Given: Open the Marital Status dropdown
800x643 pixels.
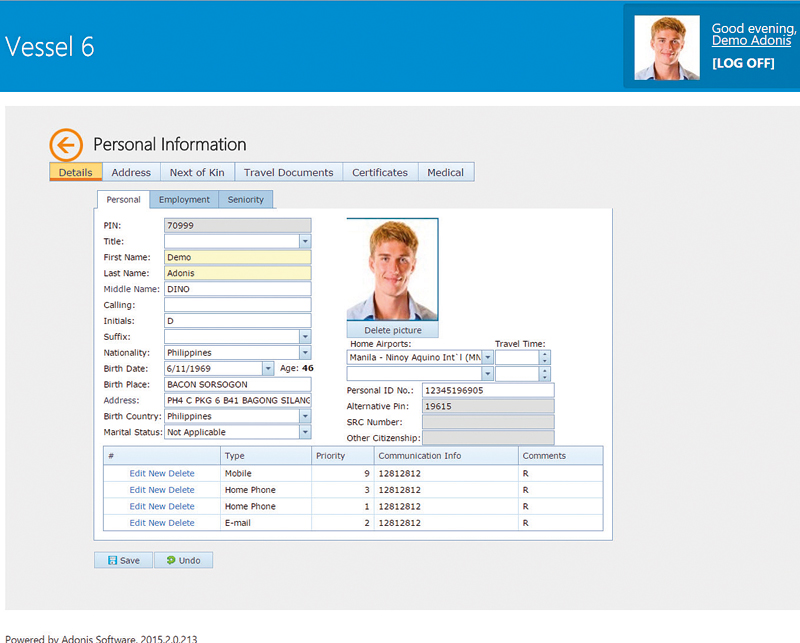Looking at the screenshot, I should coord(305,432).
